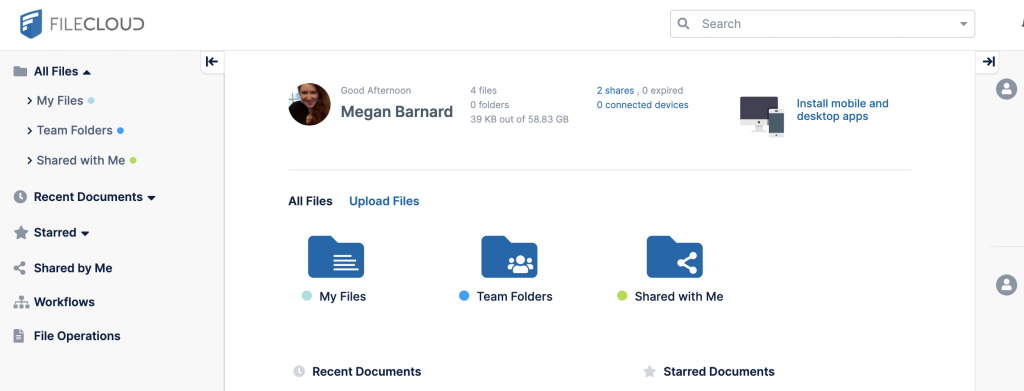
Task: Open Shared by Me in the sidebar
Action: pyautogui.click(x=73, y=268)
